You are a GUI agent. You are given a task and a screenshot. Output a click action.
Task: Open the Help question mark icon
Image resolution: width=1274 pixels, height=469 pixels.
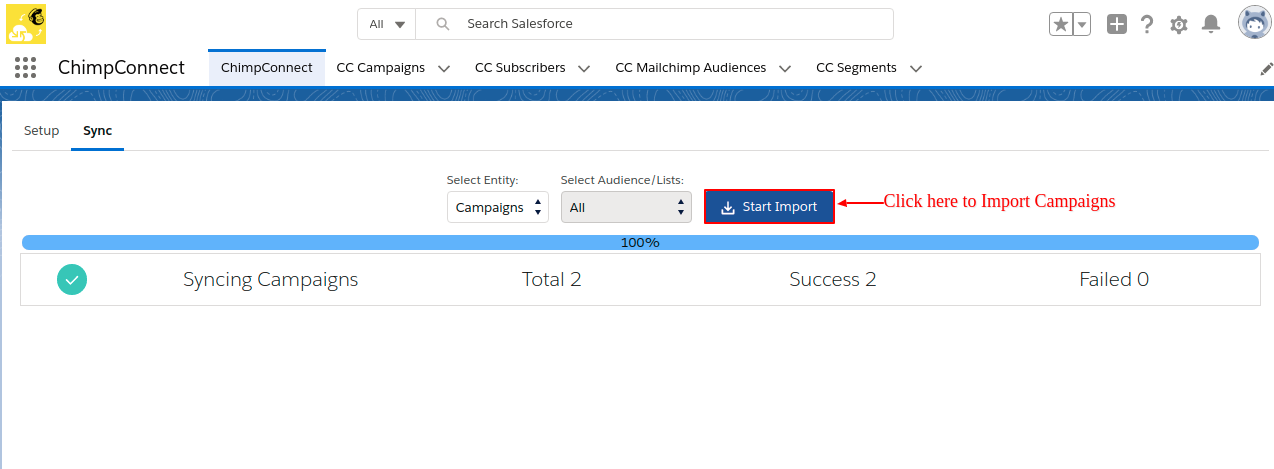(1147, 24)
